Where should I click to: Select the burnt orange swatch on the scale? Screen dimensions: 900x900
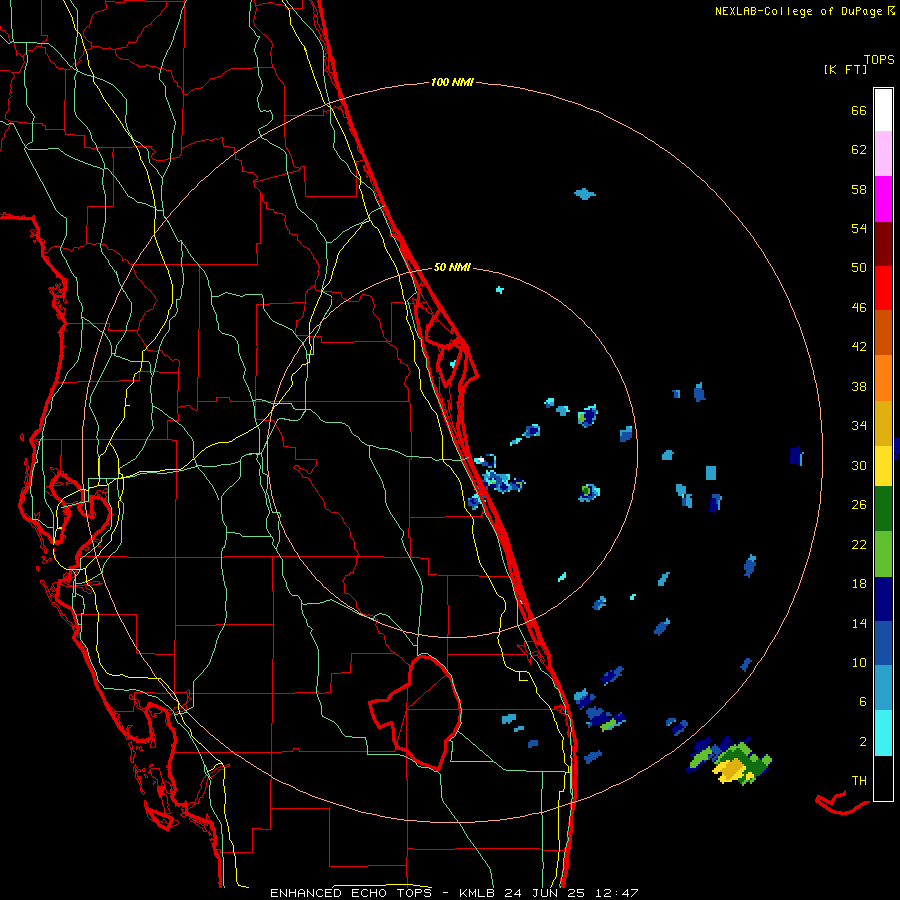click(x=883, y=333)
